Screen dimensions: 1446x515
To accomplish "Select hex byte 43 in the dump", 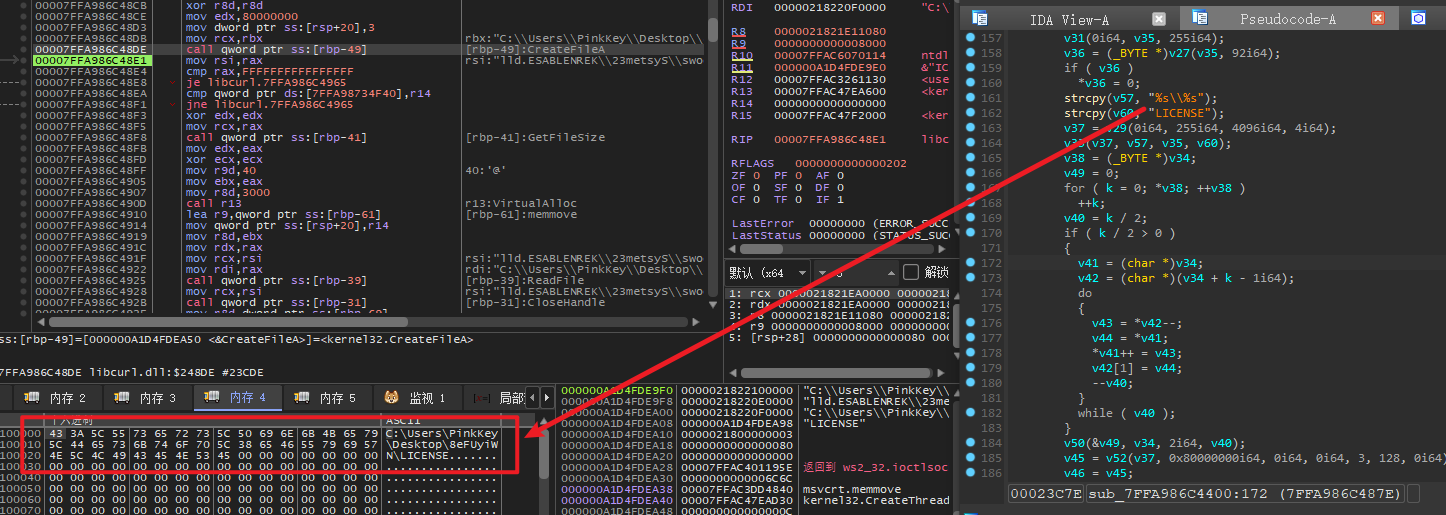I will coord(55,432).
